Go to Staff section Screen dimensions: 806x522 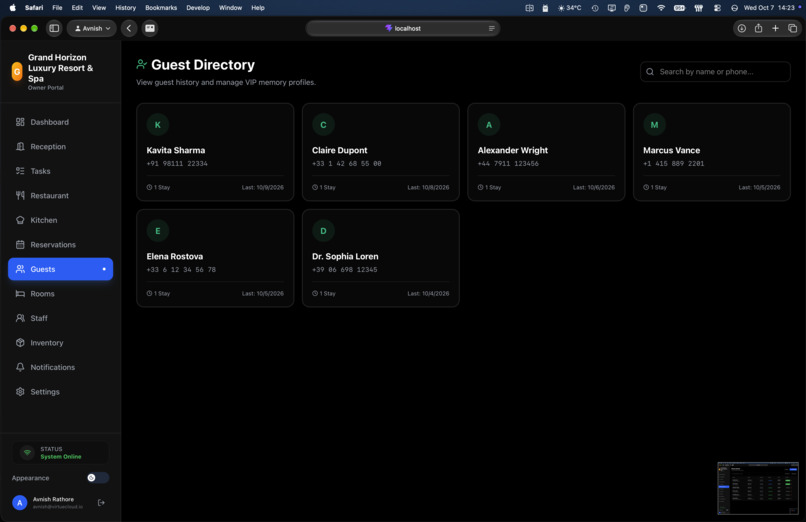(x=61, y=318)
